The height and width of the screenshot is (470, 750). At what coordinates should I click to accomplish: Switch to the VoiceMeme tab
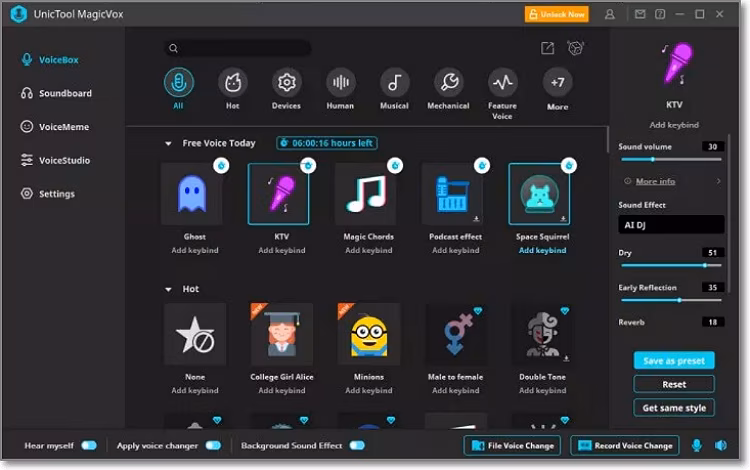(55, 127)
